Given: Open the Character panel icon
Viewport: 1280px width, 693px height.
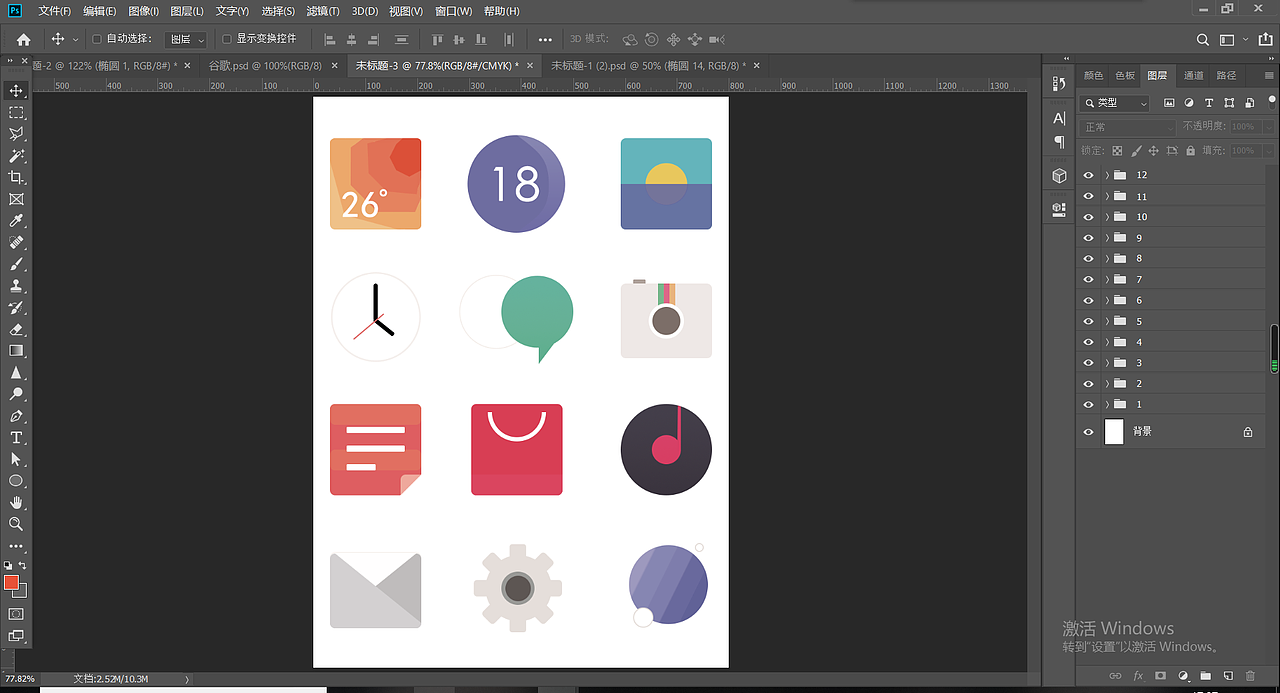Looking at the screenshot, I should pos(1059,118).
